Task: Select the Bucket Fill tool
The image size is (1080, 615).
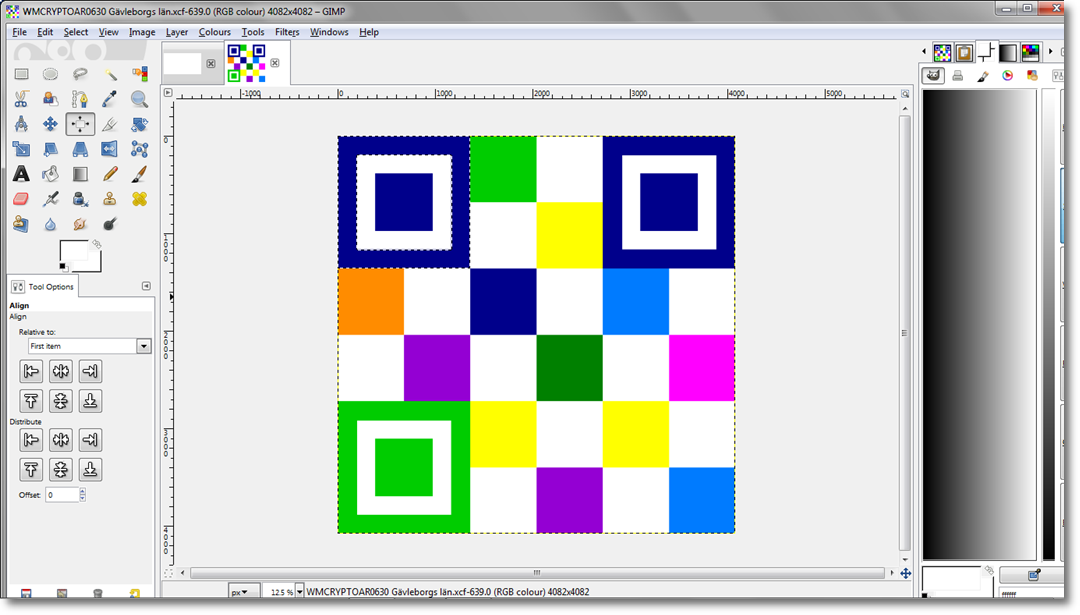Action: pos(50,174)
